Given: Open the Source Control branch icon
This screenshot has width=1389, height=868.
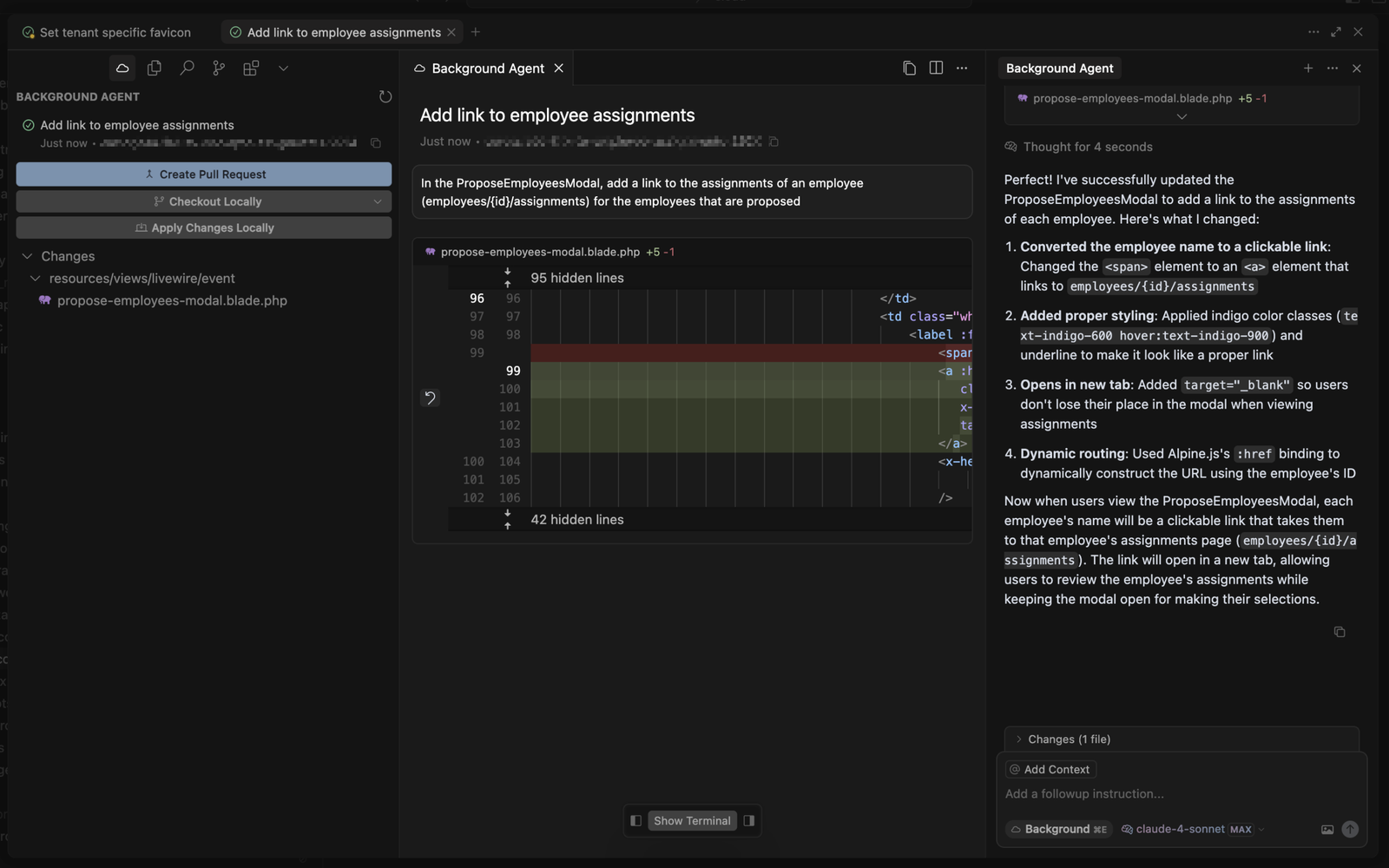Looking at the screenshot, I should [x=219, y=68].
